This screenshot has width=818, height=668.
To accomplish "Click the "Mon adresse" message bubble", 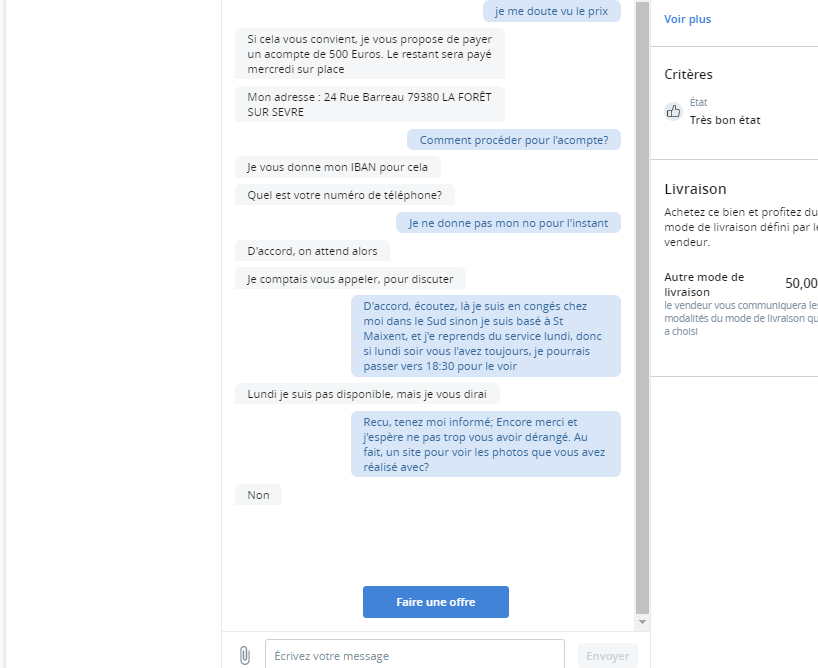I will (370, 104).
